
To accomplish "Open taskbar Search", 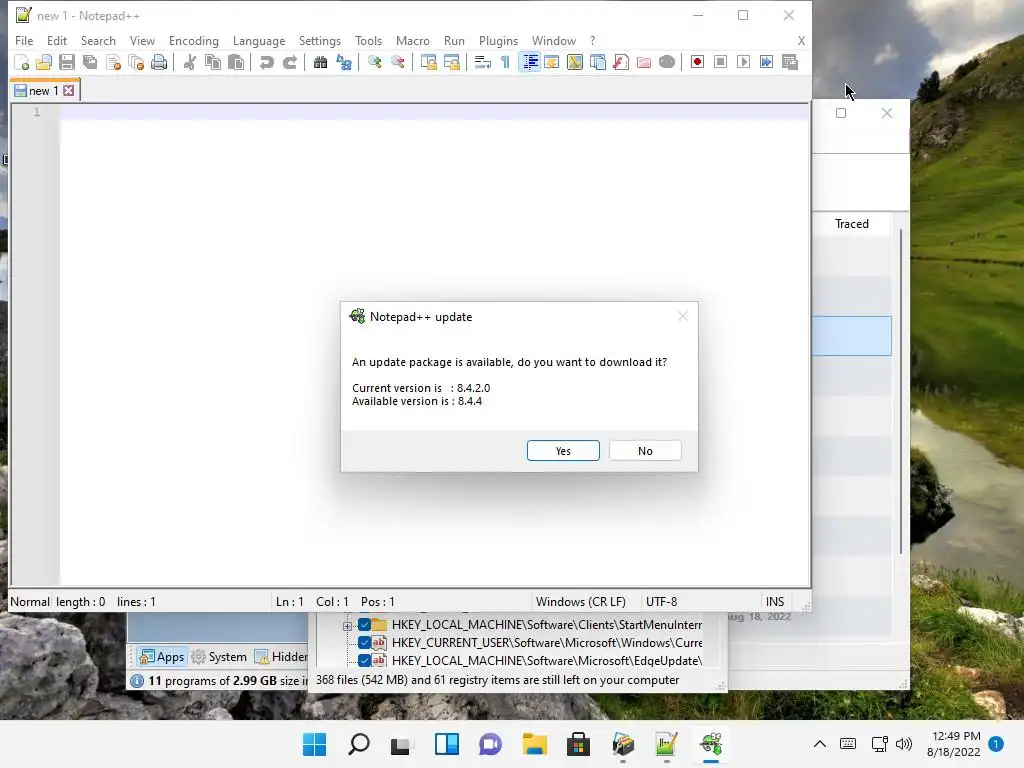I will coord(359,744).
